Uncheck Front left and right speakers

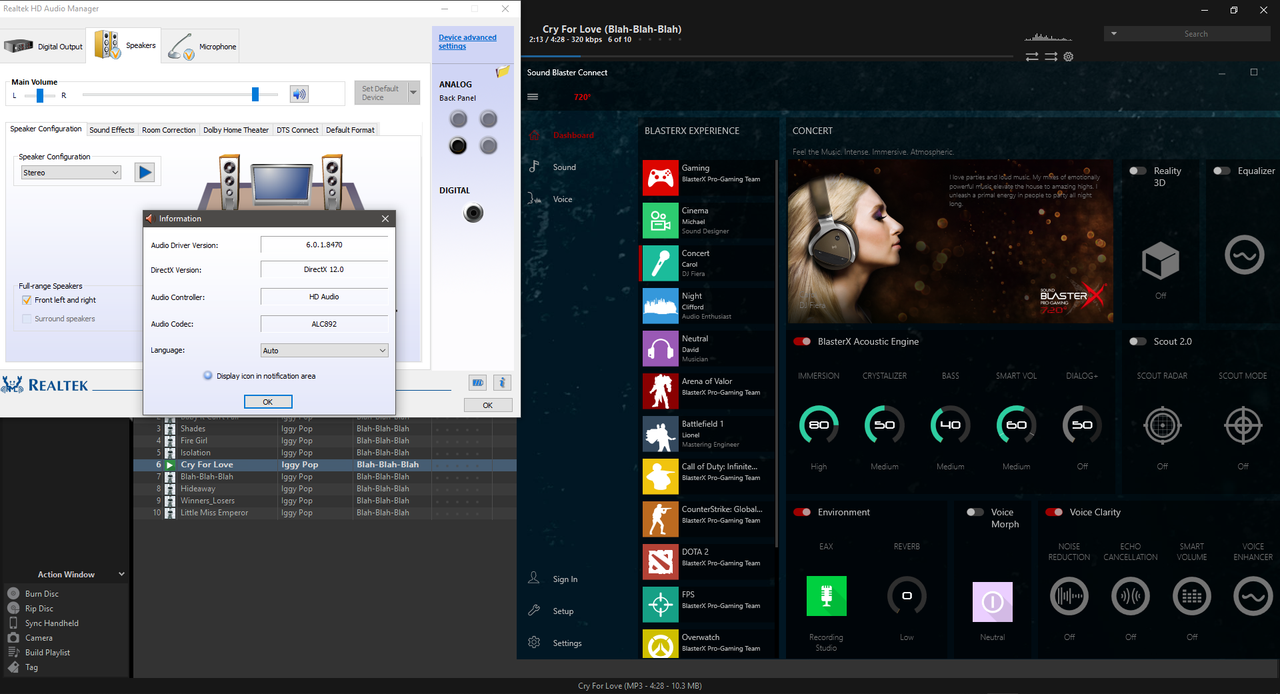(x=27, y=300)
